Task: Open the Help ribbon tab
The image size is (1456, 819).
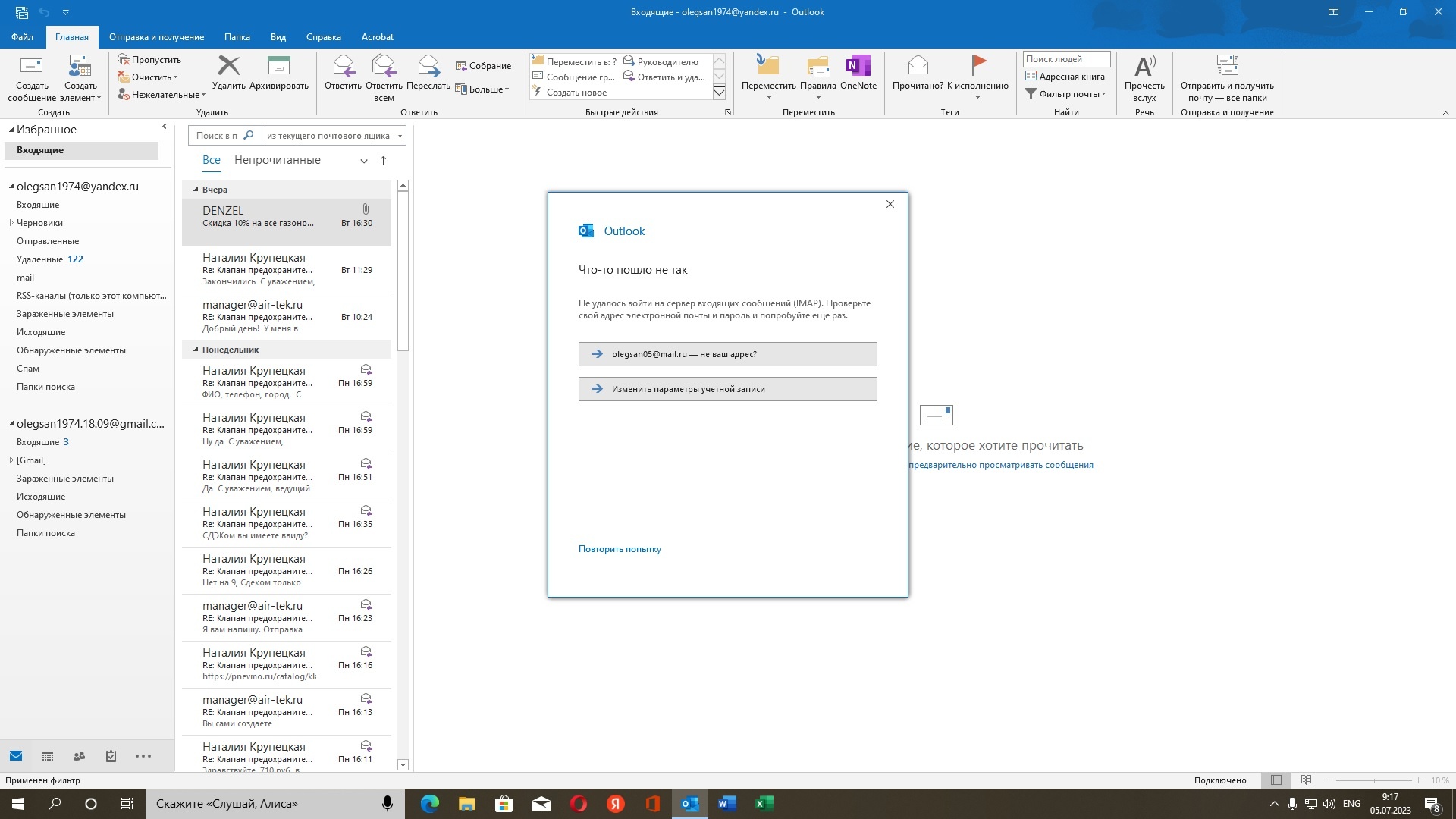Action: (x=324, y=37)
